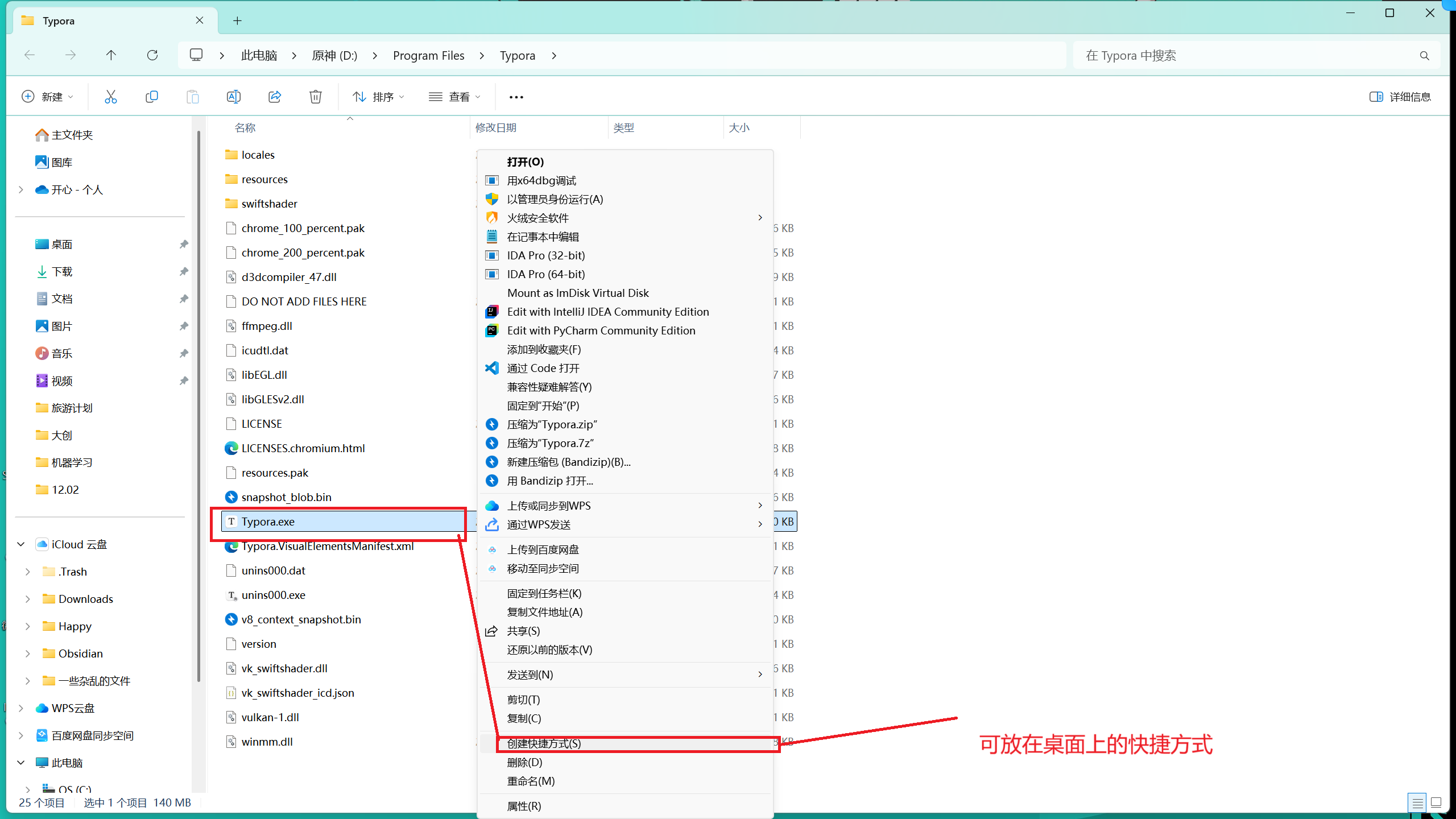Open the 旅游计划 folder in the sidebar

64,408
